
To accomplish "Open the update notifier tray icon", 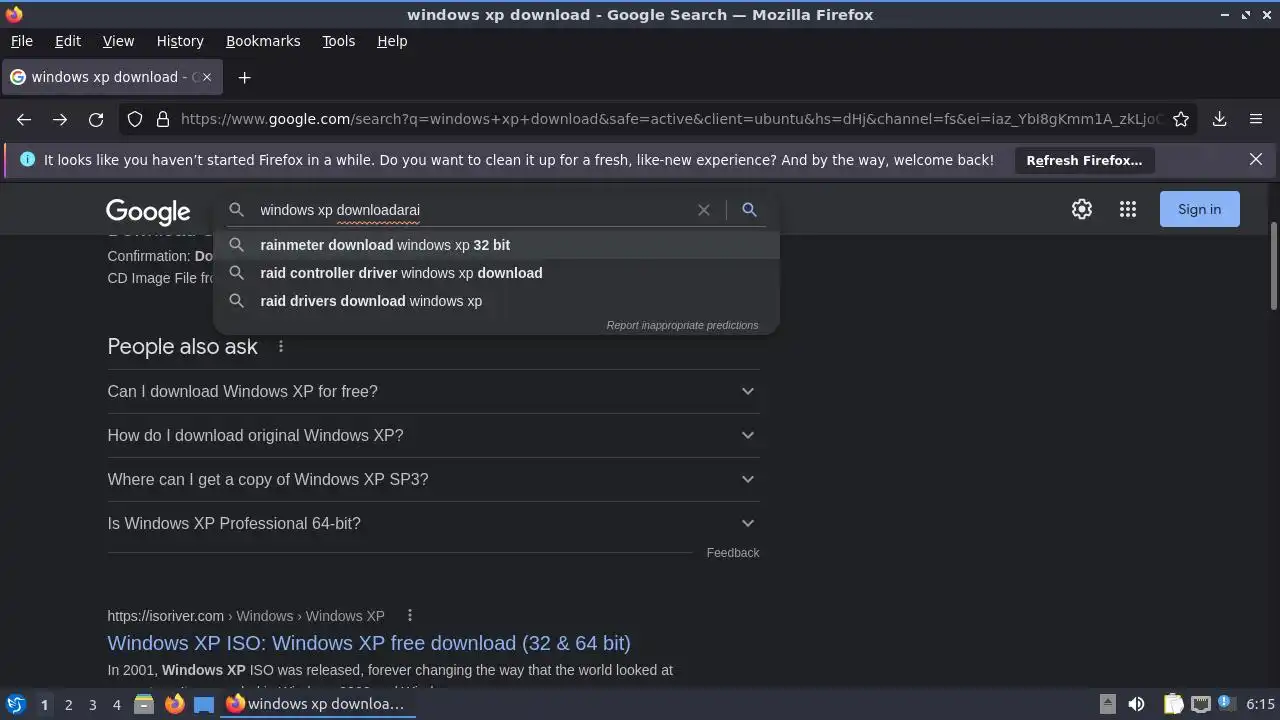I will (x=1226, y=704).
